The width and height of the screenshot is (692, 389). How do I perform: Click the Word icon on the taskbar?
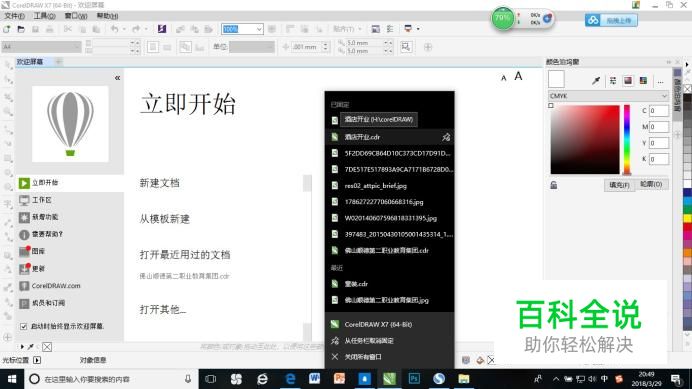pyautogui.click(x=314, y=379)
